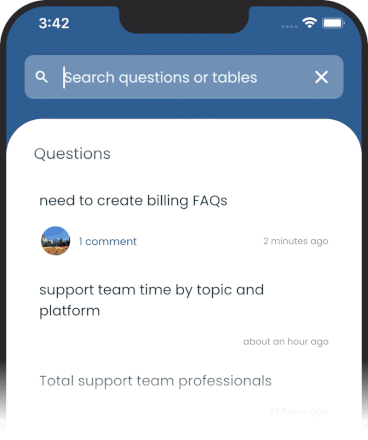368x440 pixels.
Task: Tap the magnifying glass search icon
Action: 42,77
